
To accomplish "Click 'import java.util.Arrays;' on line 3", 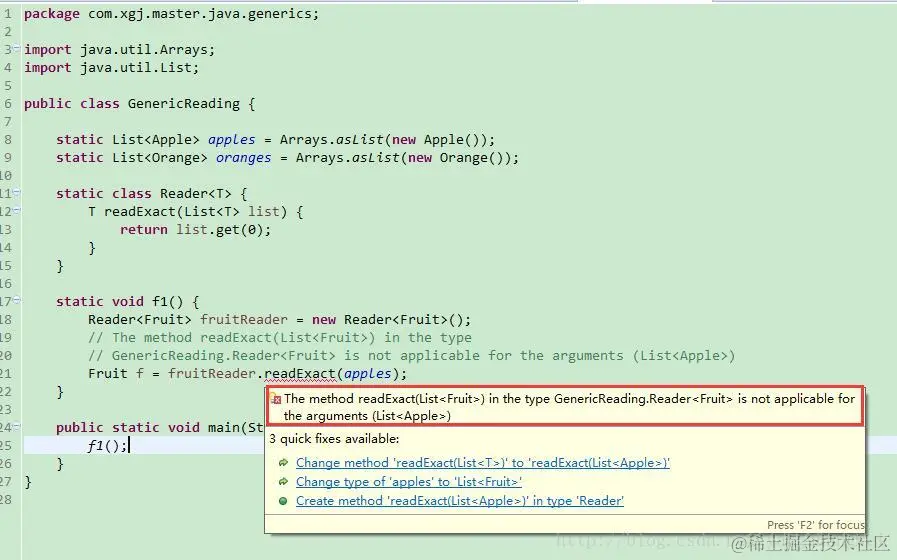I will click(x=119, y=50).
